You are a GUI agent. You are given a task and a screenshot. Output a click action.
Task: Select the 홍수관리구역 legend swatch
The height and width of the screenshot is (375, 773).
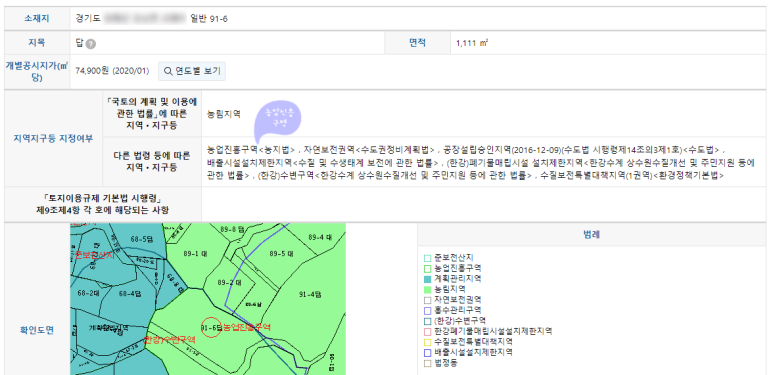click(427, 310)
